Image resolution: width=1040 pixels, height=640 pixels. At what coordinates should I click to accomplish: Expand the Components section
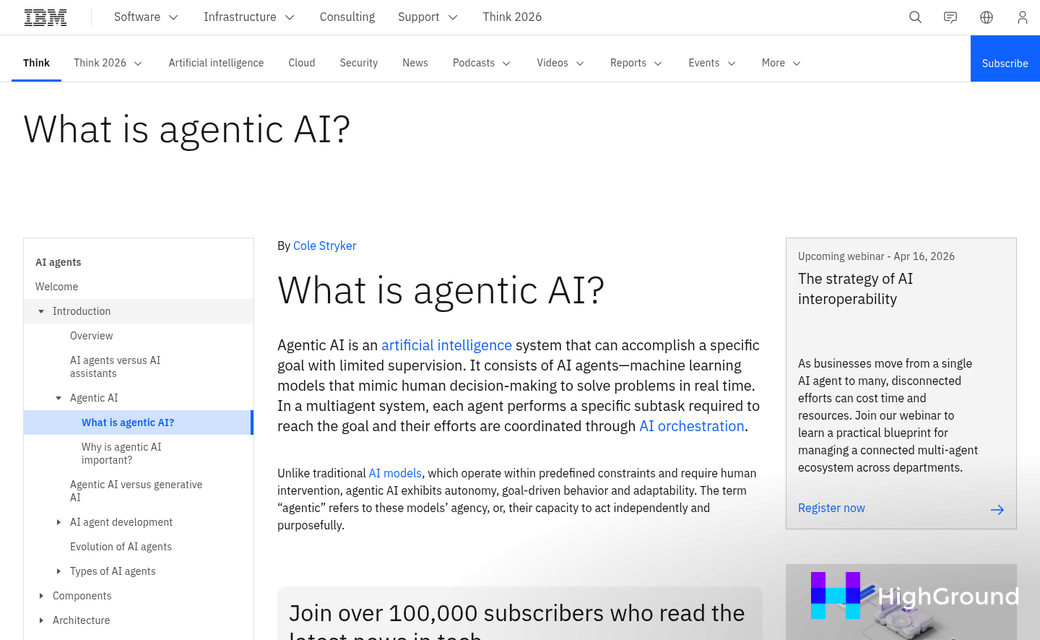[41, 596]
